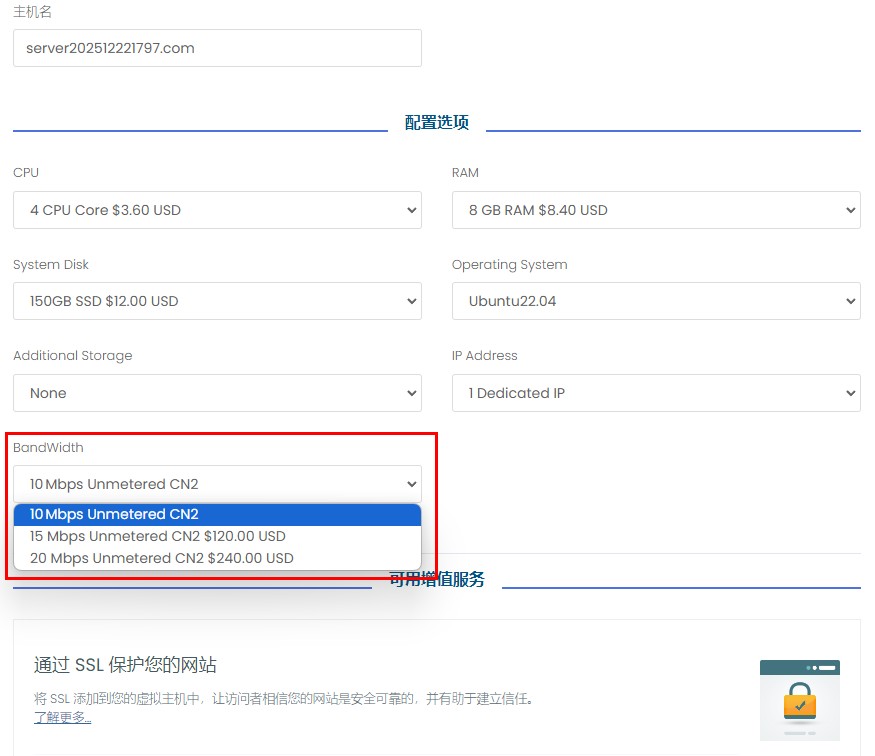The width and height of the screenshot is (875, 756).
Task: Open the Additional Storage dropdown
Action: pyautogui.click(x=217, y=393)
